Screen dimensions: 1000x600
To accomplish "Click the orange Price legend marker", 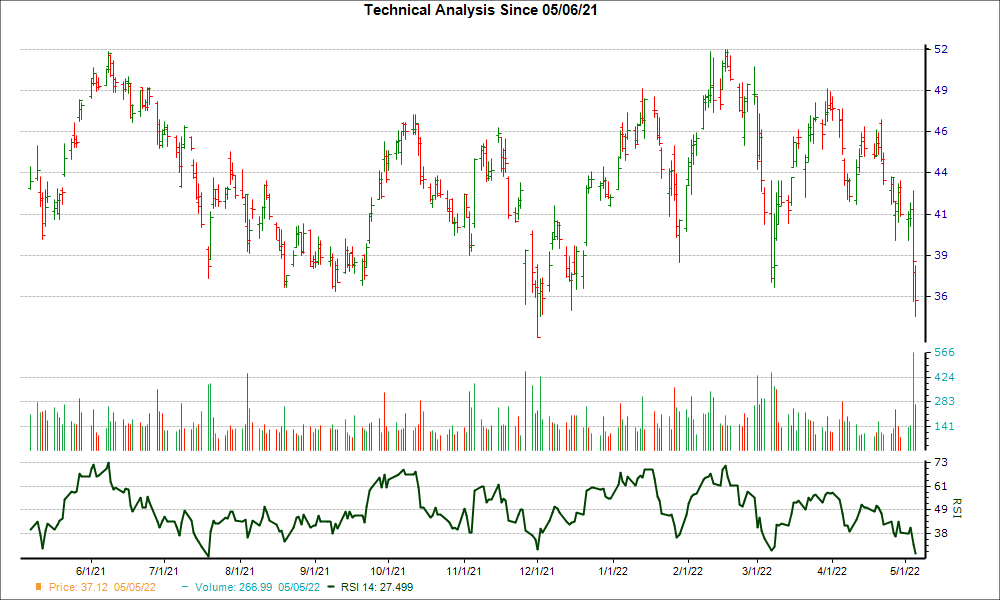I will click(x=39, y=587).
